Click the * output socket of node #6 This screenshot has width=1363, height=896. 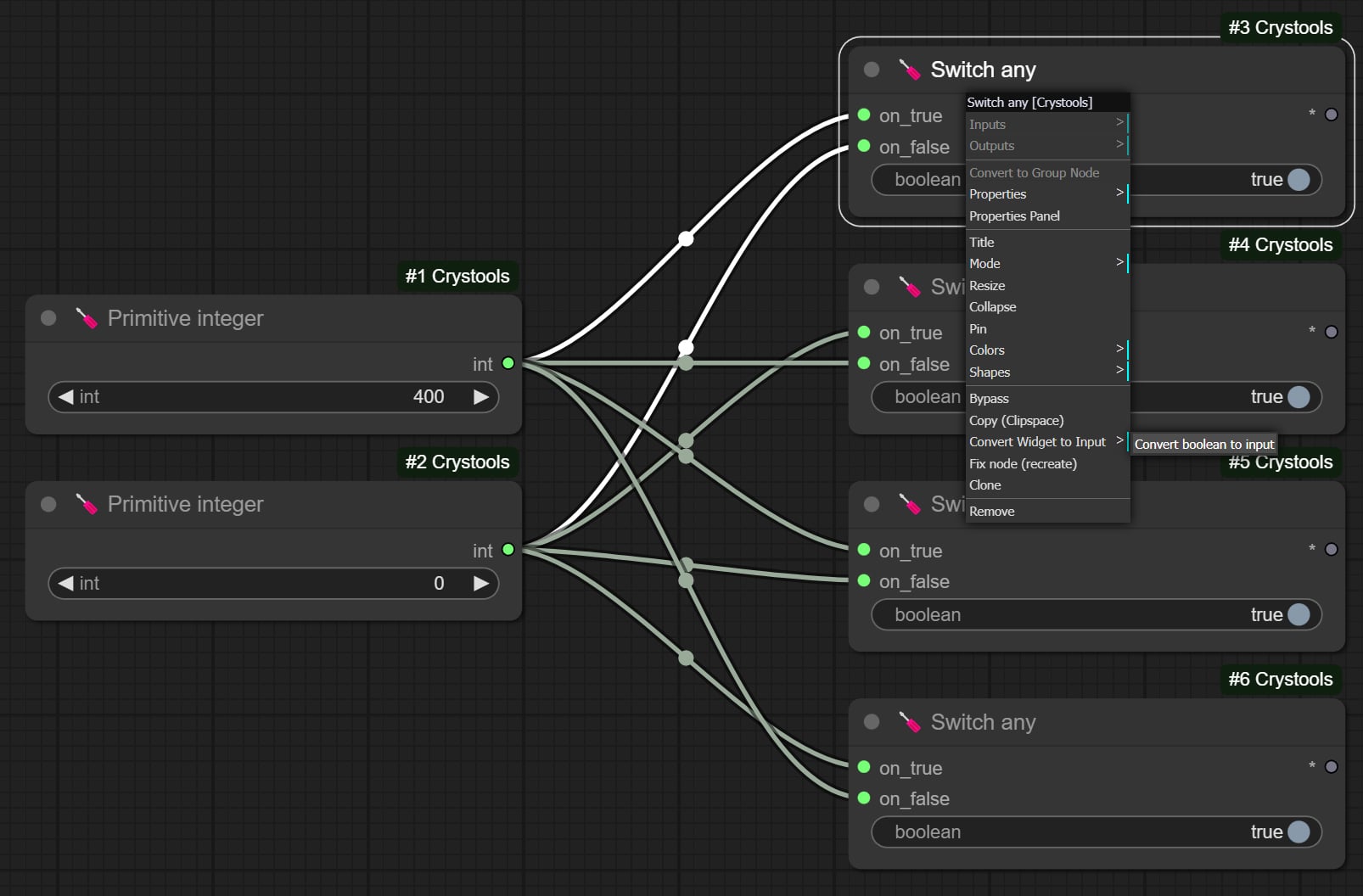(1332, 767)
